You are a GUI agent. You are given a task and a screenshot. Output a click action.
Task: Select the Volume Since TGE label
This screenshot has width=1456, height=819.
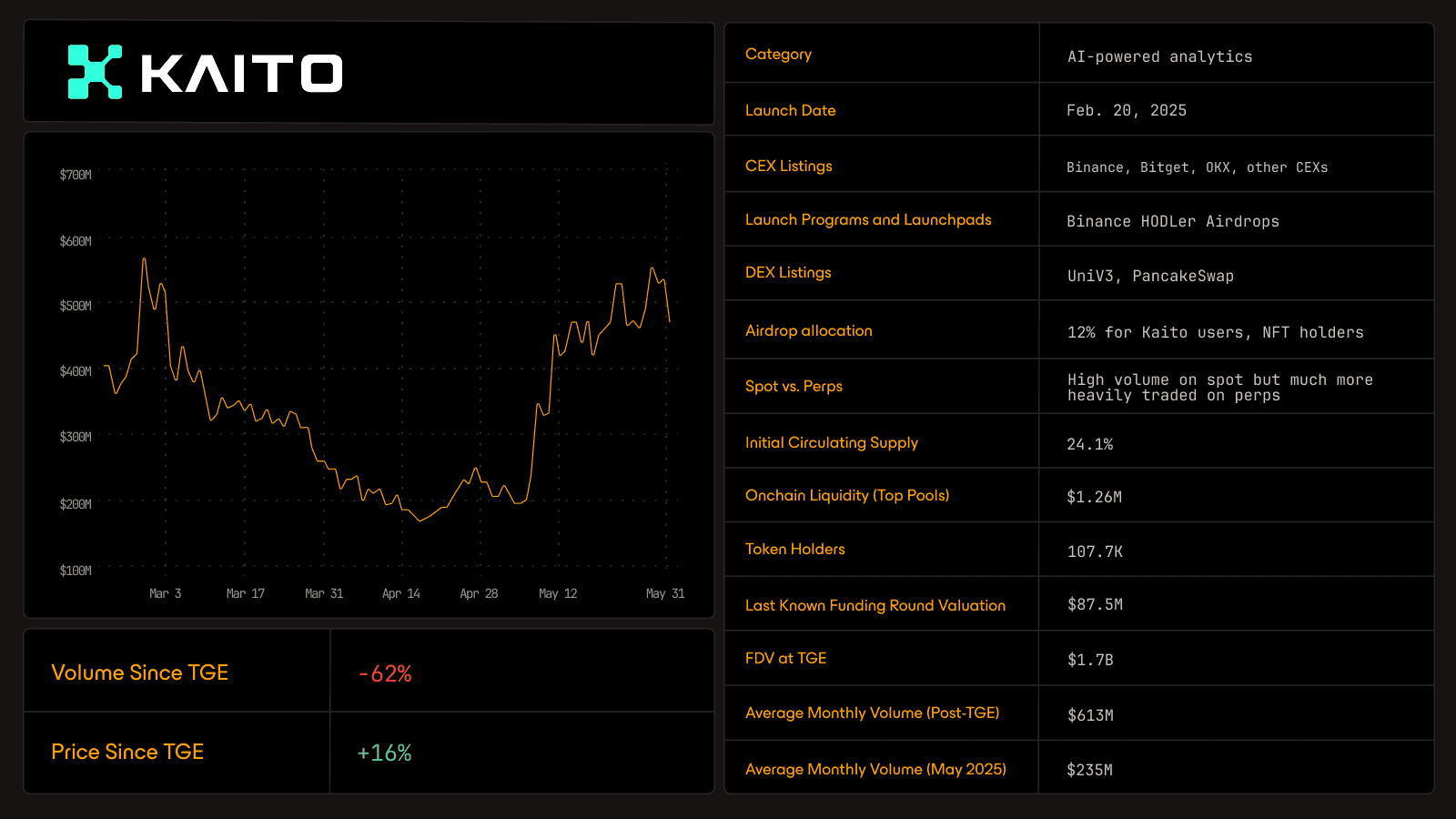click(x=140, y=672)
